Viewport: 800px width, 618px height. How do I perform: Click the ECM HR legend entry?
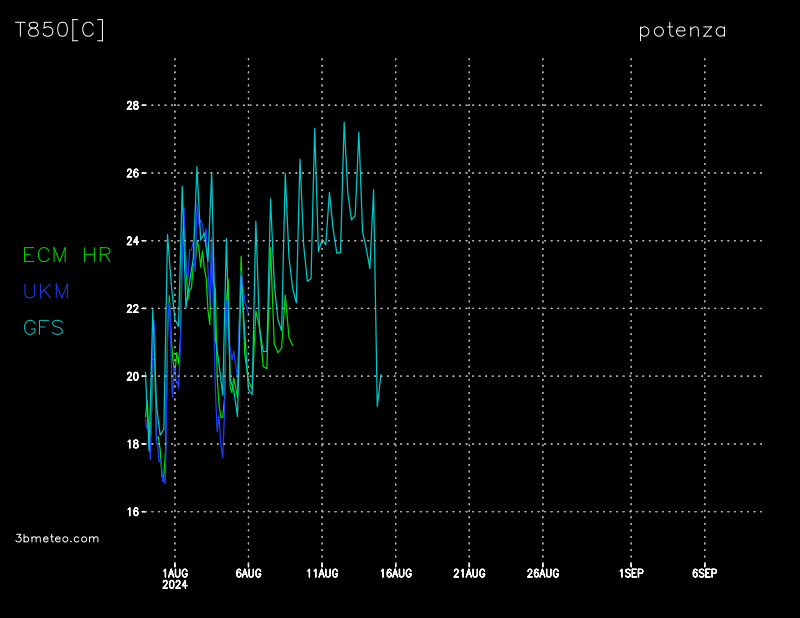pos(67,256)
